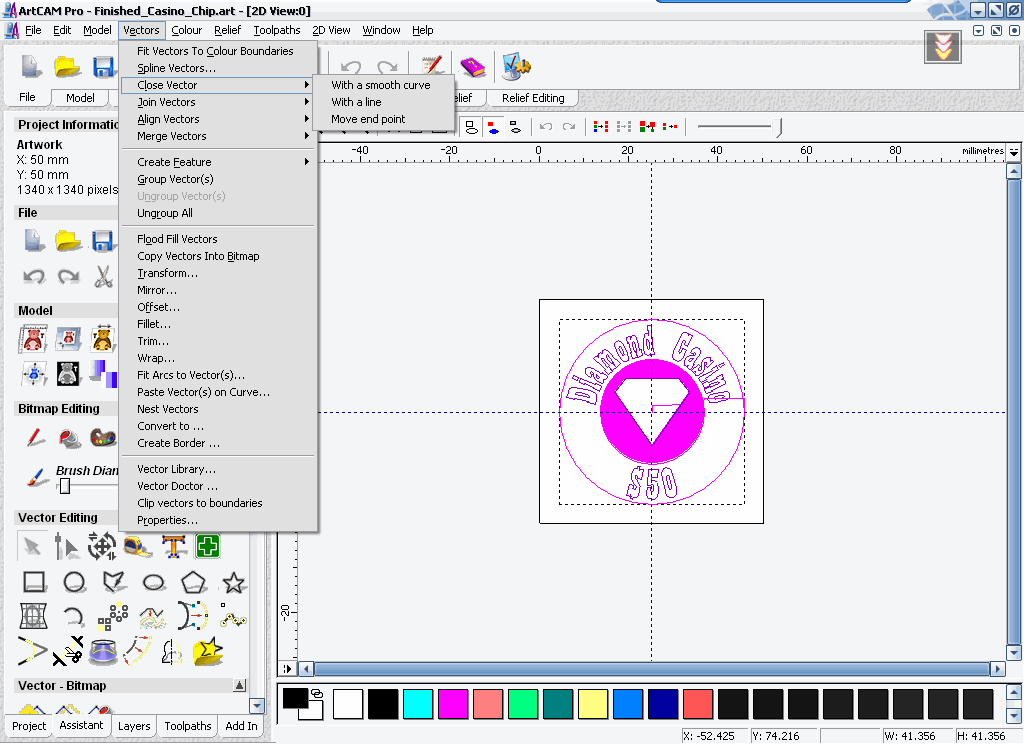Open the block copy and rotate tool
The width and height of the screenshot is (1024, 744).
click(x=113, y=615)
